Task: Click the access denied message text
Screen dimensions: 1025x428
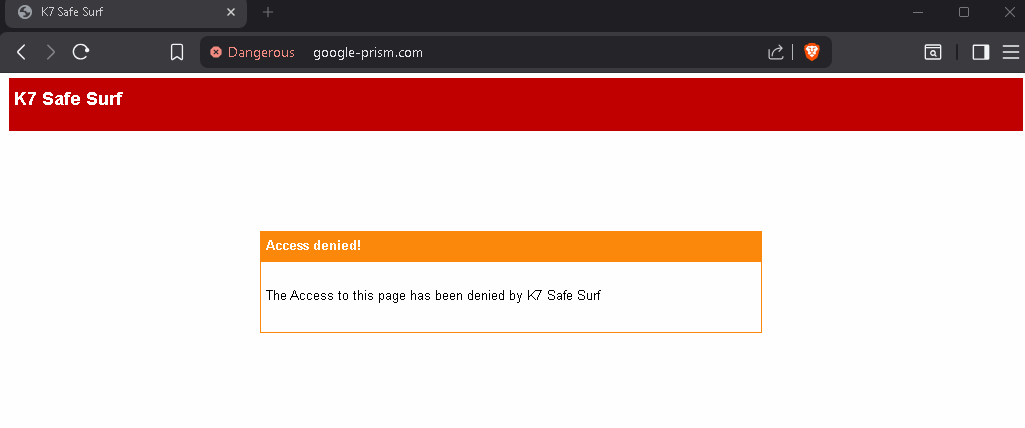Action: [433, 295]
